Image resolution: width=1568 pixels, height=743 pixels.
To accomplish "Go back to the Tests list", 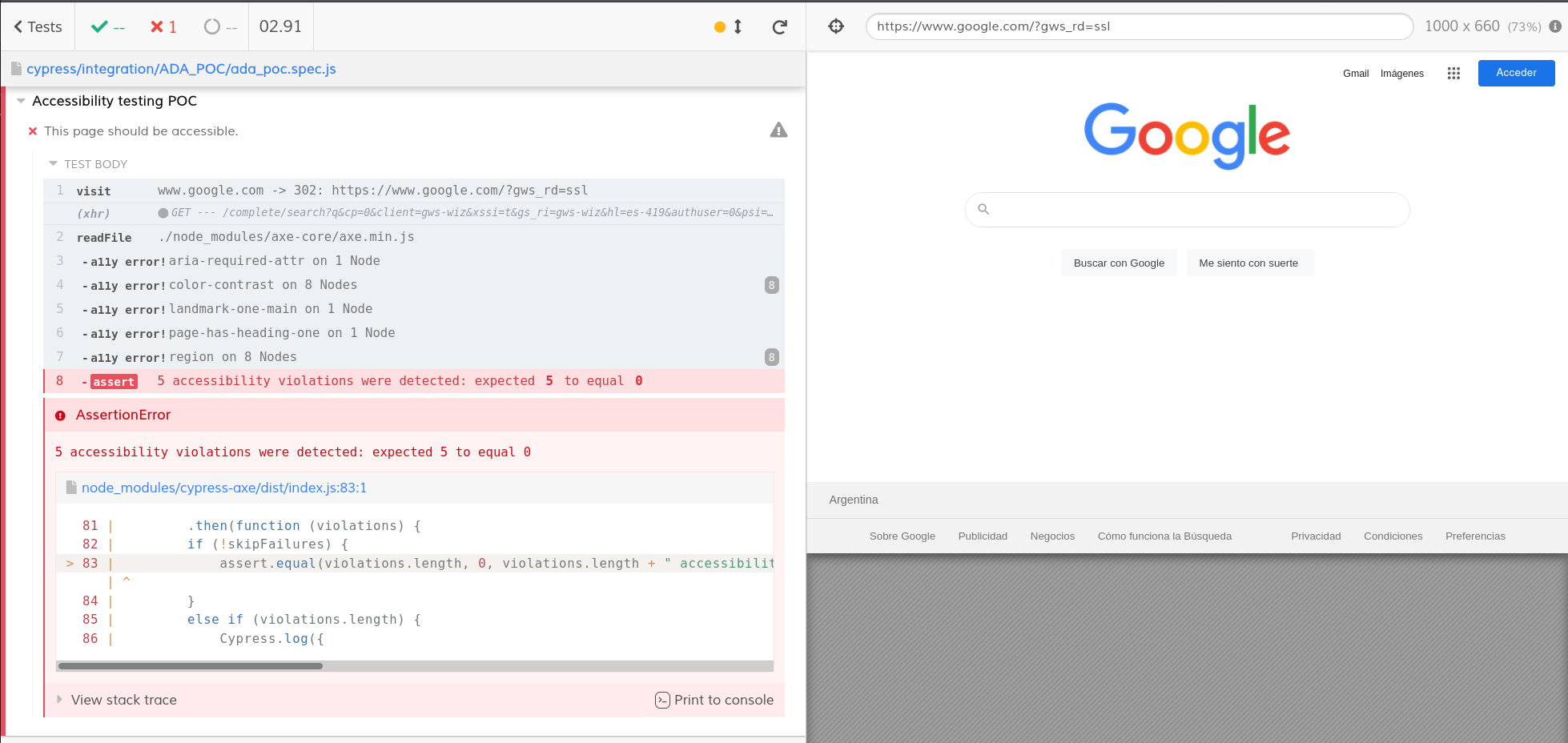I will (38, 26).
